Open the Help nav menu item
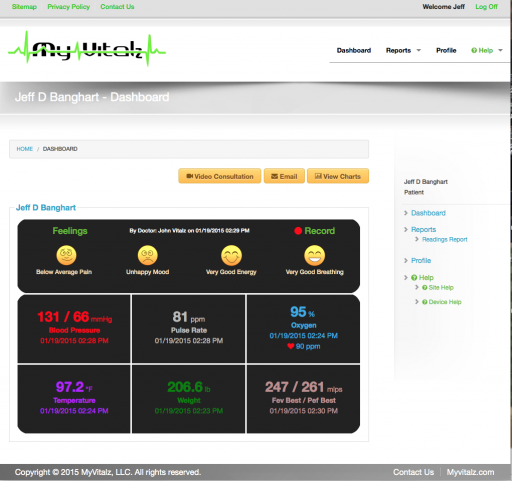The height and width of the screenshot is (481, 512). pos(486,50)
